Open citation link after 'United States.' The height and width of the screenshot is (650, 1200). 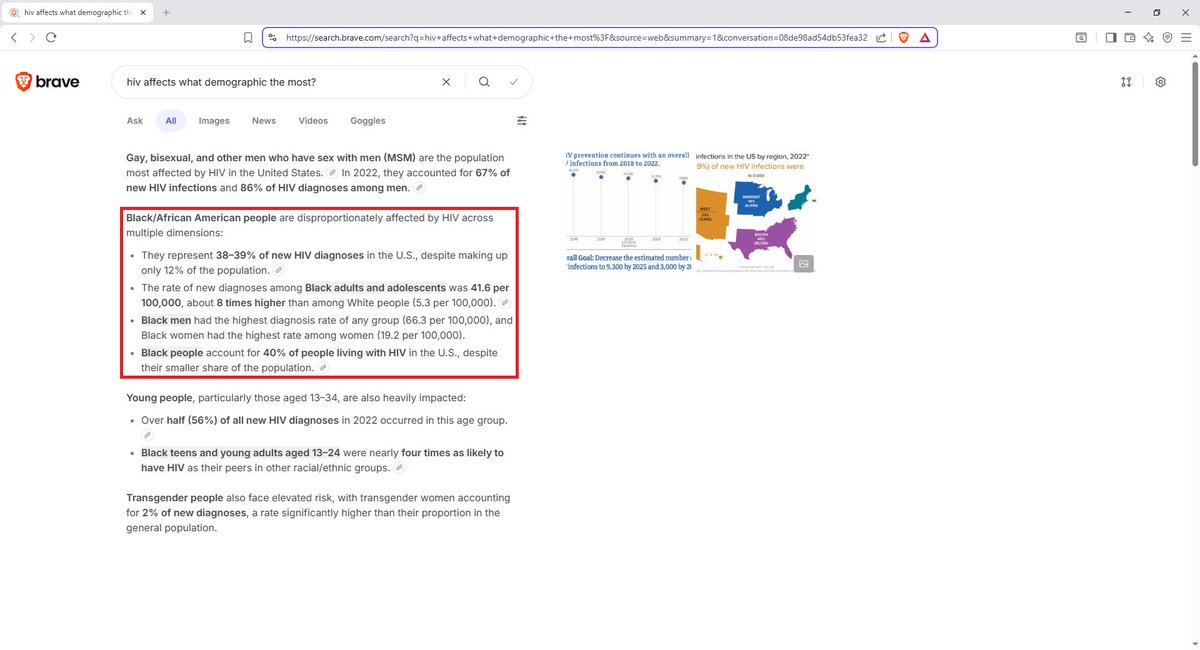click(x=333, y=173)
